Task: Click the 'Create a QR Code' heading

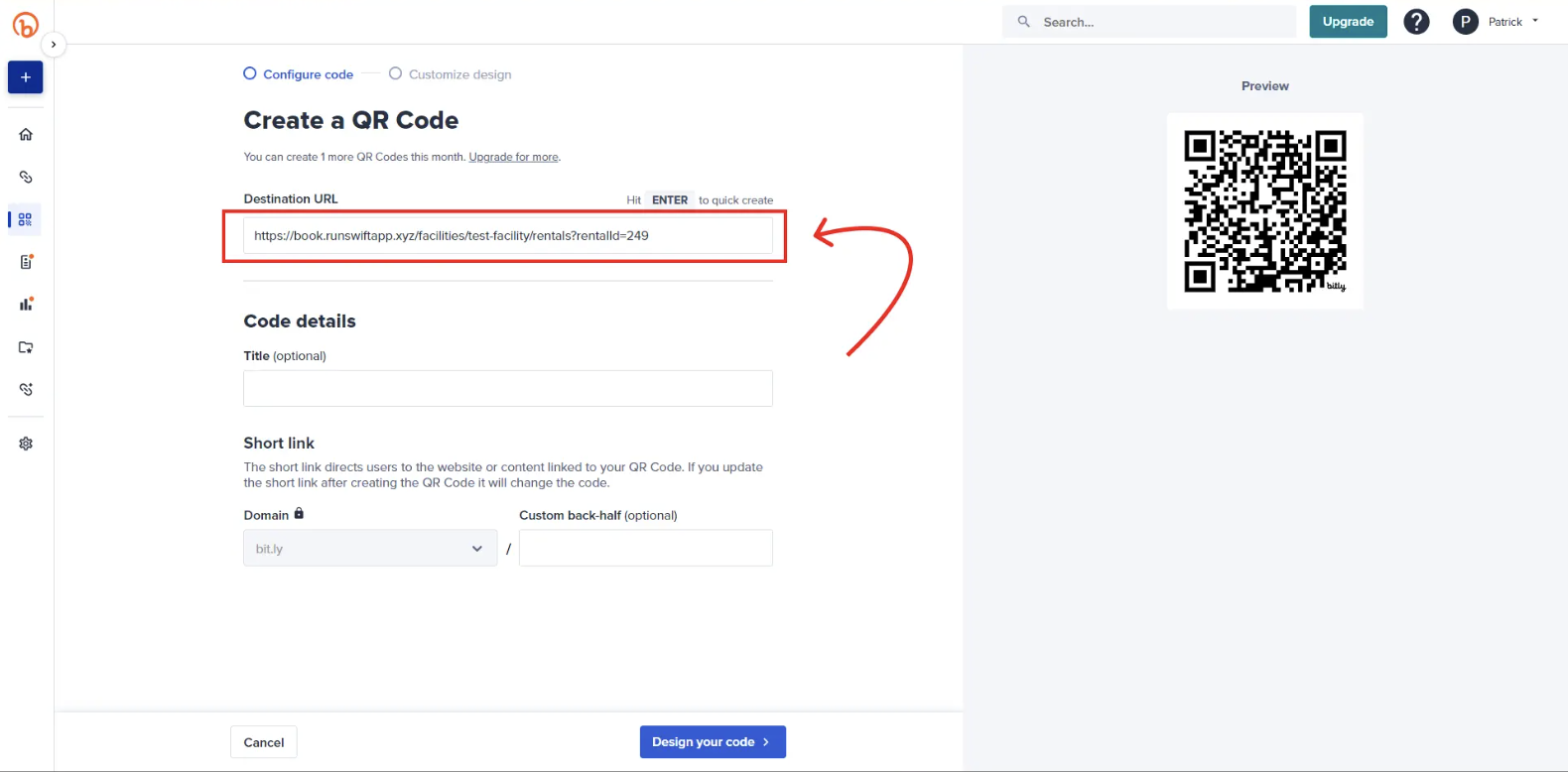Action: pos(351,120)
